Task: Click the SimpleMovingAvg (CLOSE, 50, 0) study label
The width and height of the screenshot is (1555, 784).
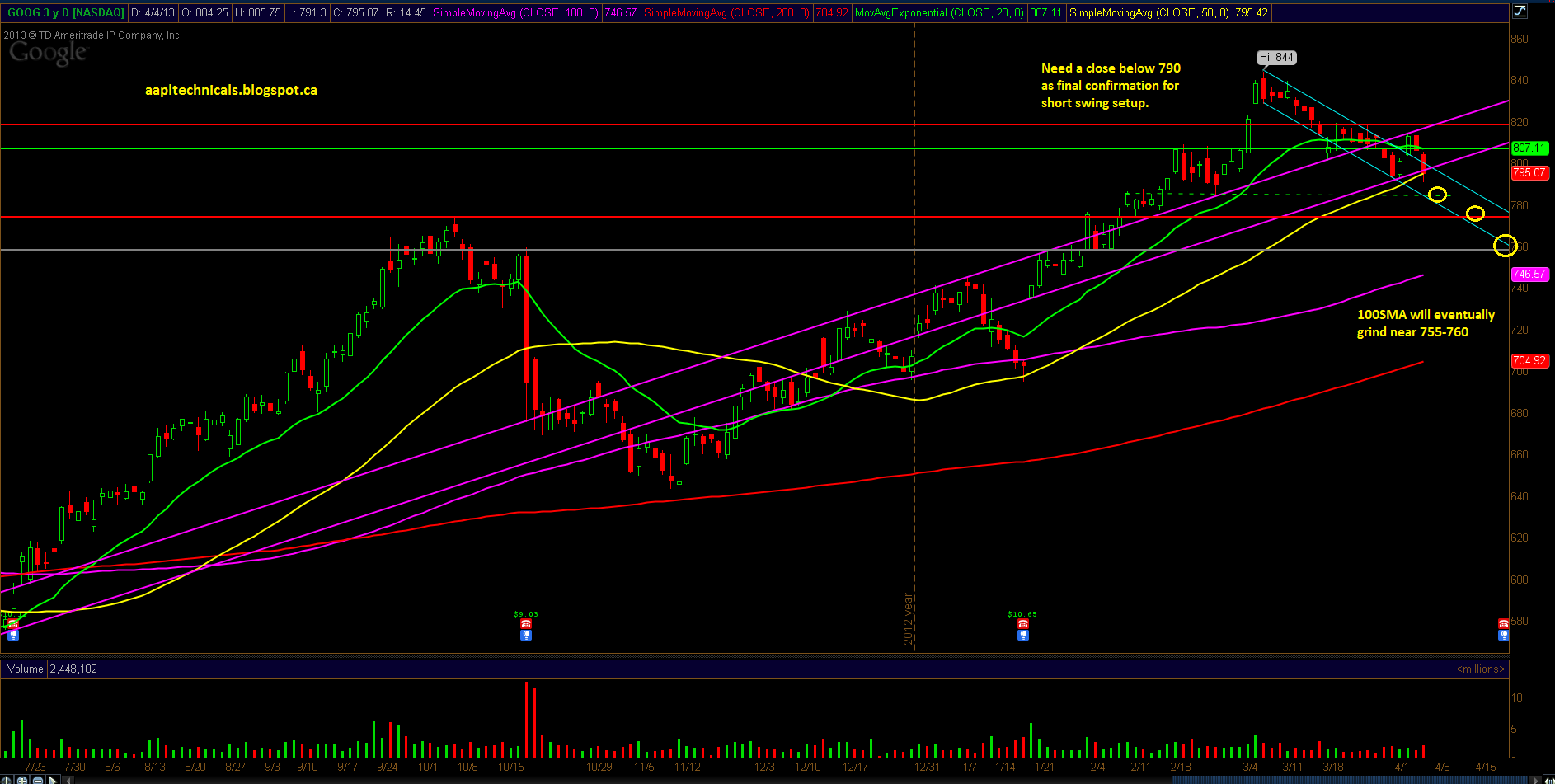Action: click(1149, 12)
